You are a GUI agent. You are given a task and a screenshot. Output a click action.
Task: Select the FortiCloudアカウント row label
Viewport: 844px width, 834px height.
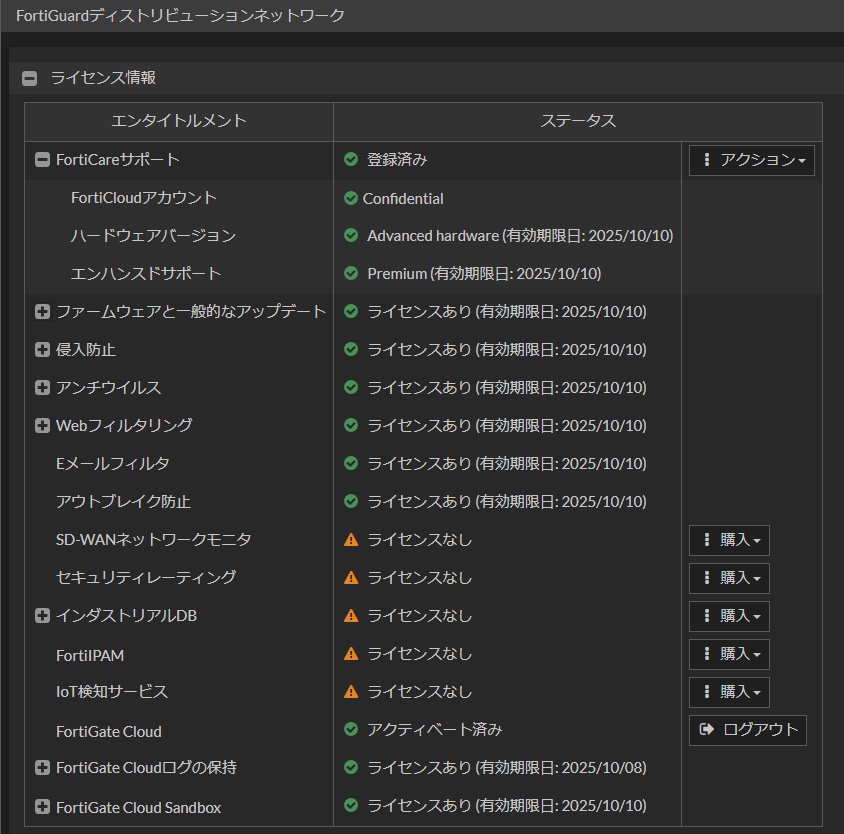tap(144, 198)
